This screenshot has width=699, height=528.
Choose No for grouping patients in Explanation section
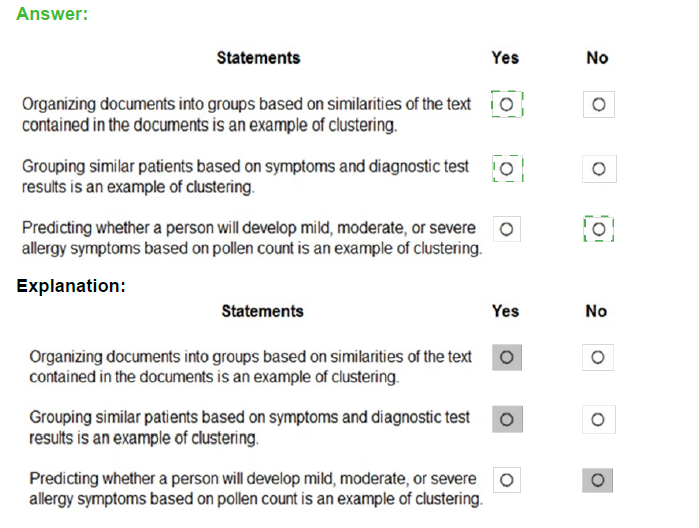click(x=598, y=419)
